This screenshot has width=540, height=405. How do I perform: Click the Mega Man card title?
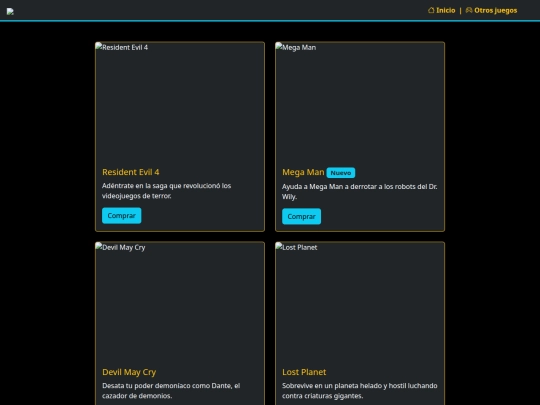tap(303, 172)
